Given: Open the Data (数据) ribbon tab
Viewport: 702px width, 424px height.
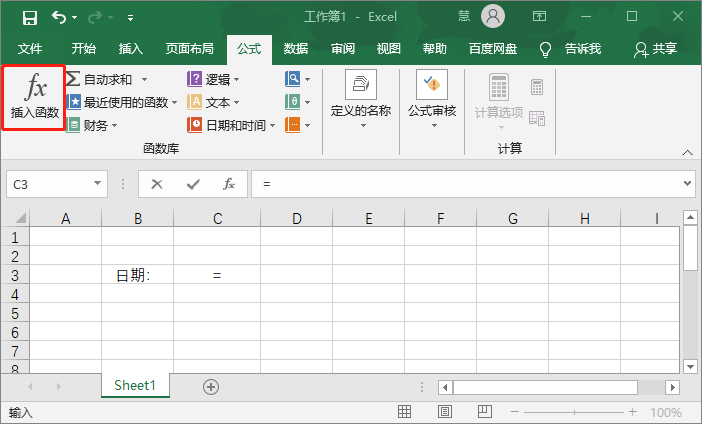Looking at the screenshot, I should point(295,49).
